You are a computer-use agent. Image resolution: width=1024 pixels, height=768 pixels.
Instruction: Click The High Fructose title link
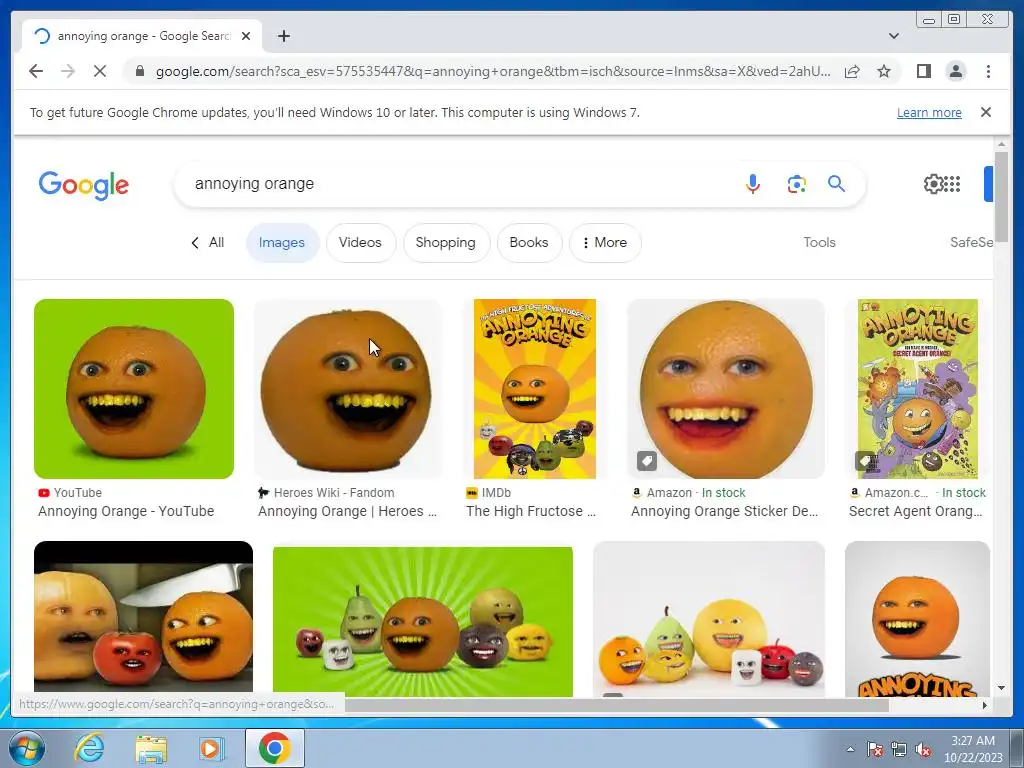click(531, 511)
